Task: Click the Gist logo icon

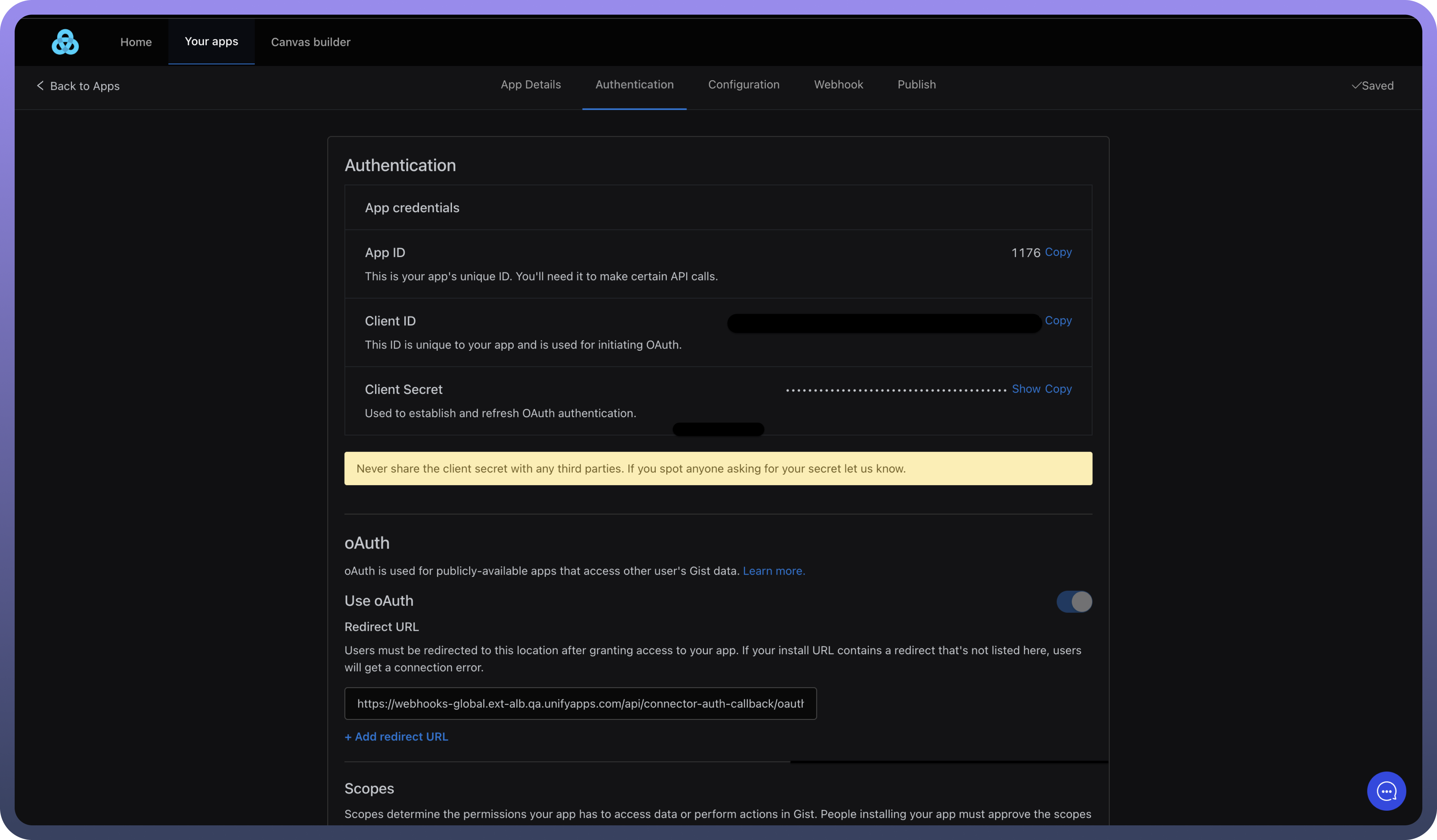Action: coord(65,42)
